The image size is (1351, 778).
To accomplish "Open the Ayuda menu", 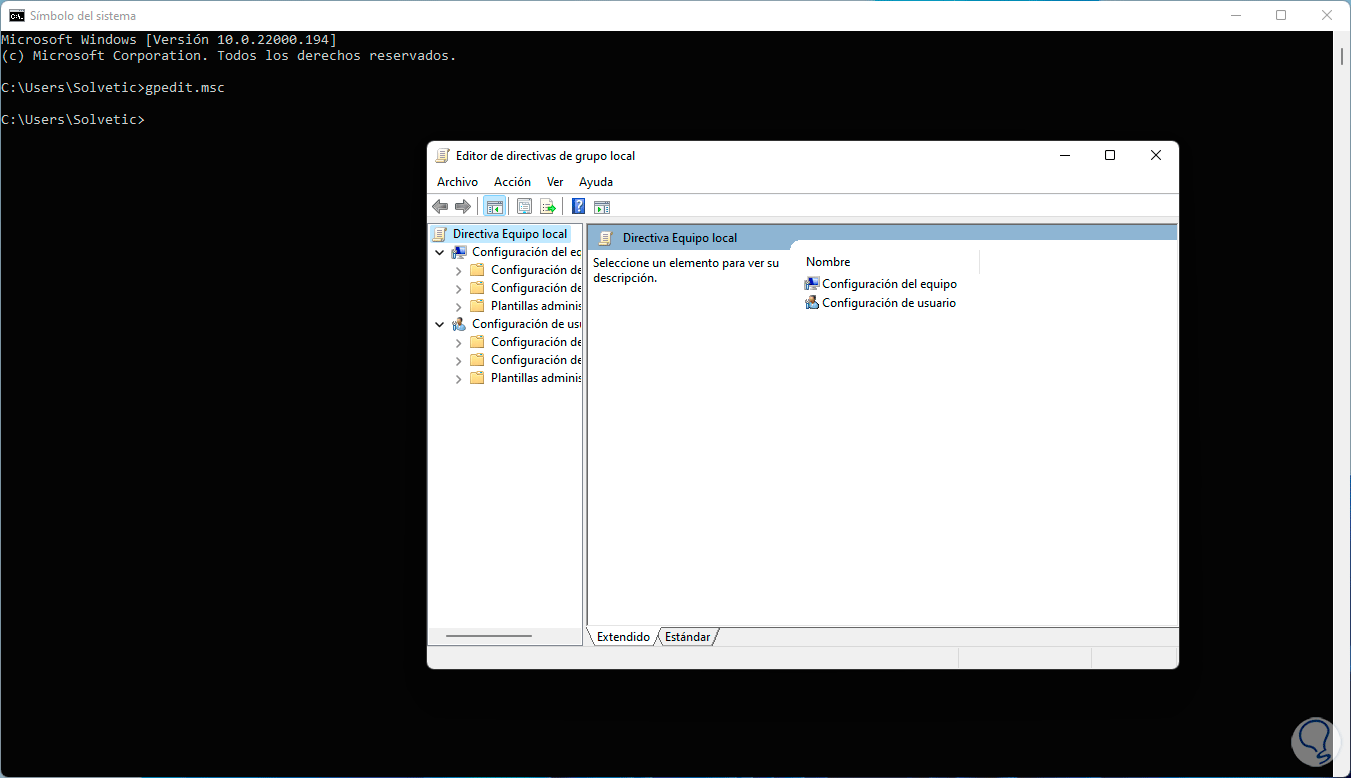I will click(x=596, y=182).
